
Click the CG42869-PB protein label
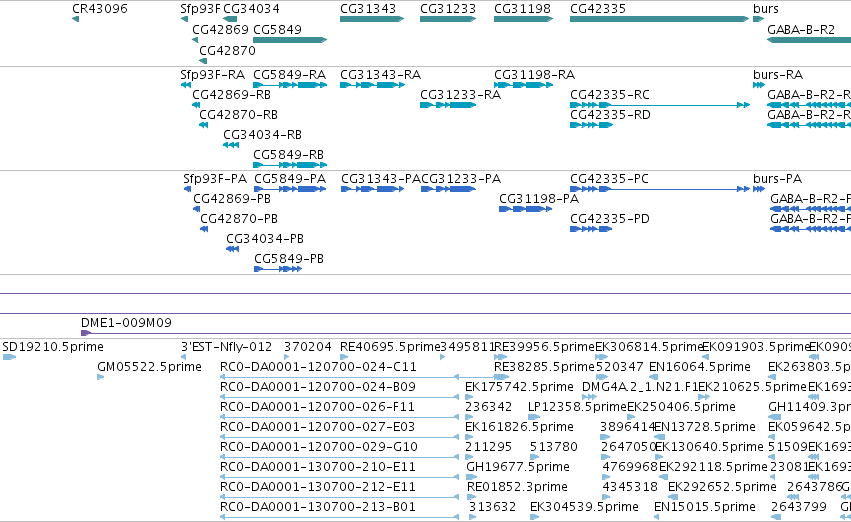click(x=232, y=199)
